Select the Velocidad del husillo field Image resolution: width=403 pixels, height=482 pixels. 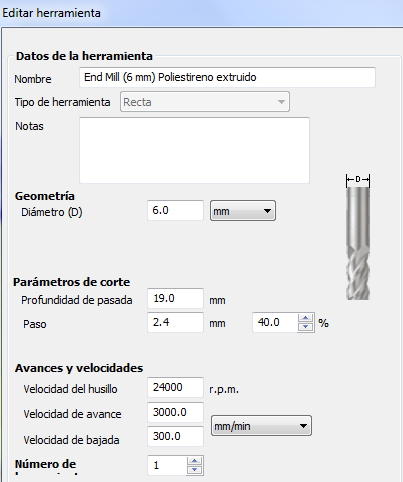(175, 387)
